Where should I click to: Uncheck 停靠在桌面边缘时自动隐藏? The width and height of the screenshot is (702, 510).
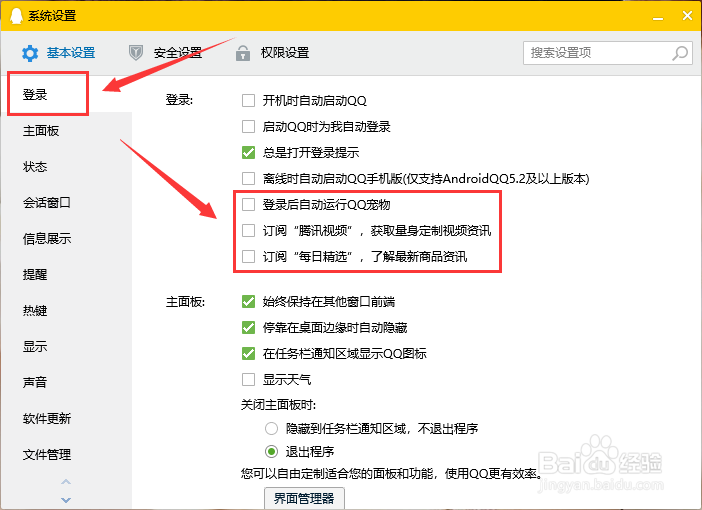pos(248,327)
